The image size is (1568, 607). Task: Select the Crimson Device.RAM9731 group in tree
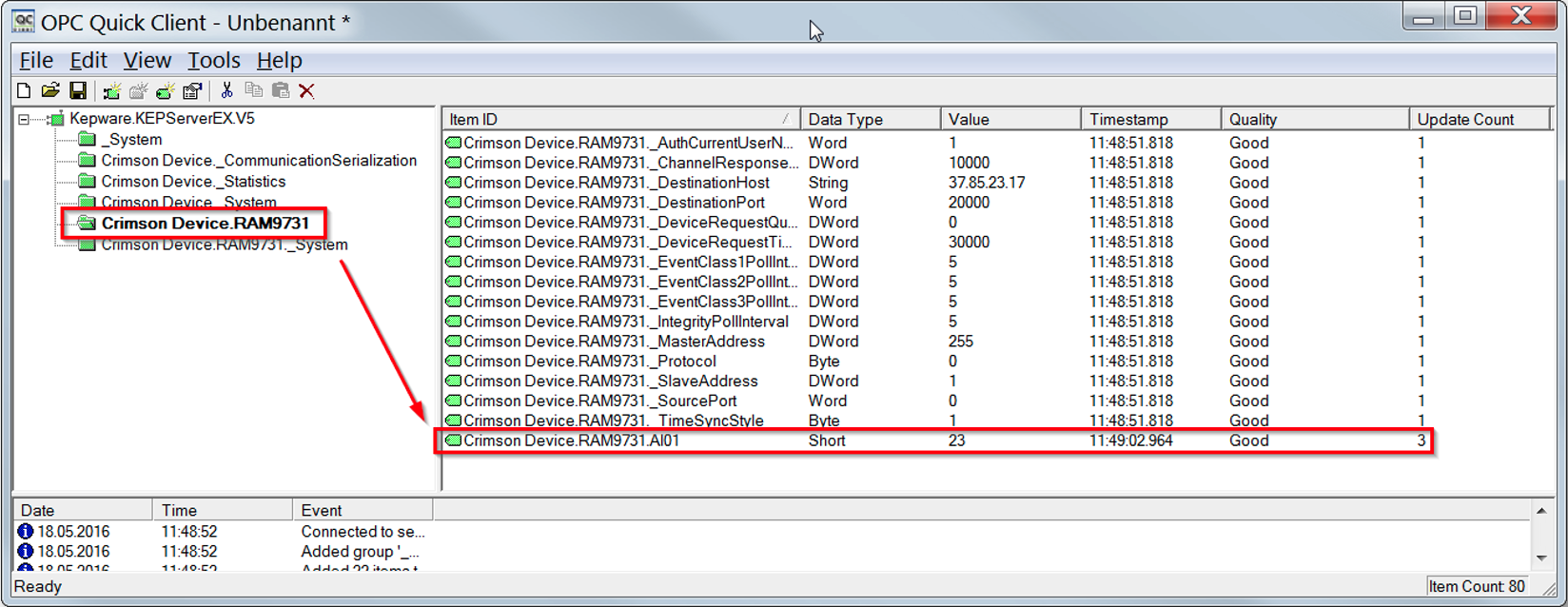click(205, 224)
